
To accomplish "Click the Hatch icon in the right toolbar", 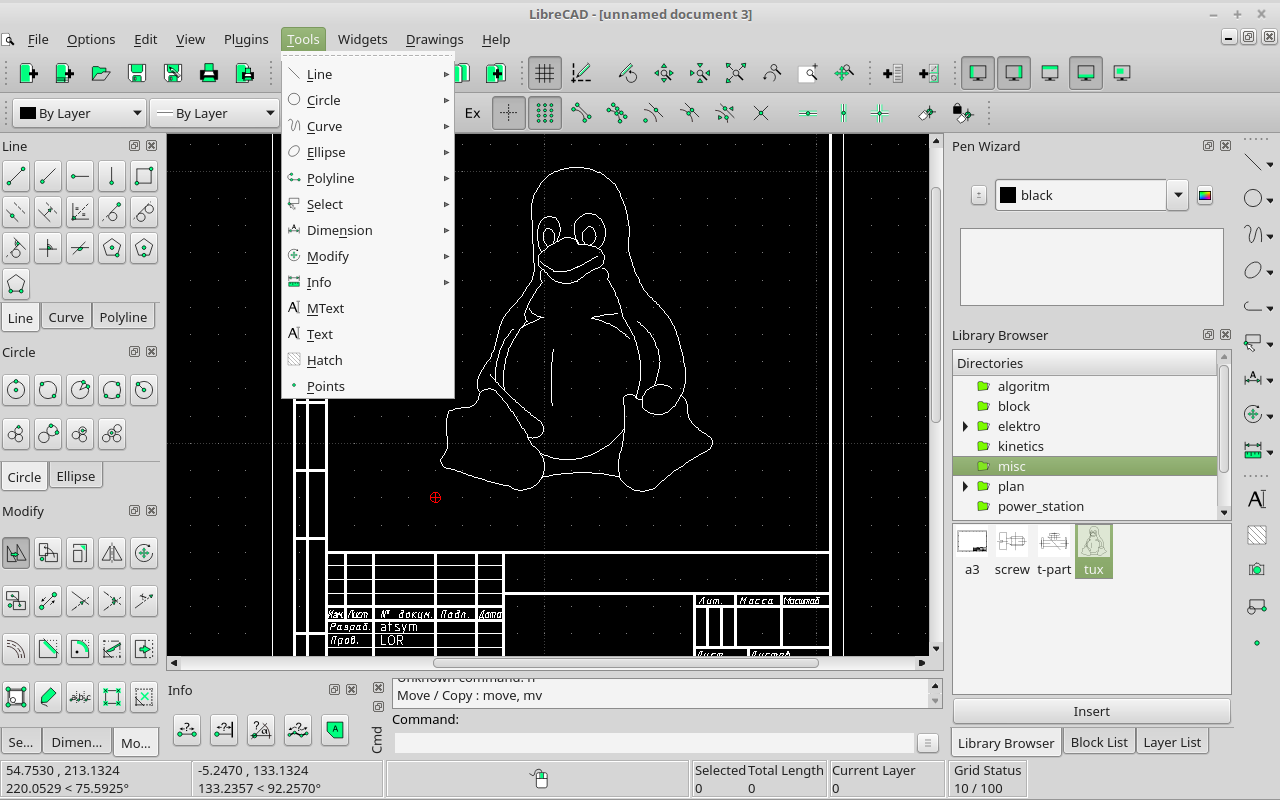I will pyautogui.click(x=1256, y=535).
